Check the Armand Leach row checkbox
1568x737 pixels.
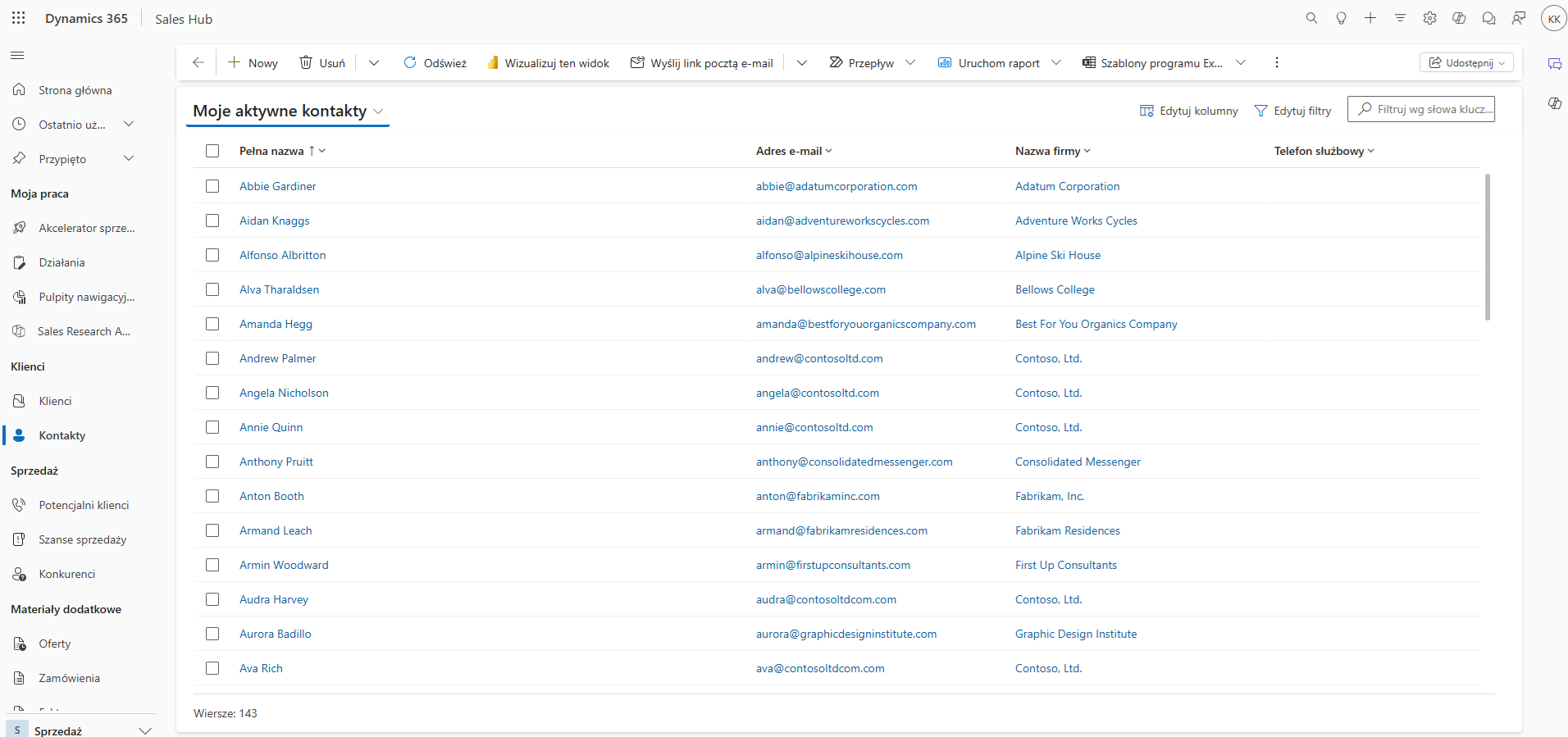(212, 530)
